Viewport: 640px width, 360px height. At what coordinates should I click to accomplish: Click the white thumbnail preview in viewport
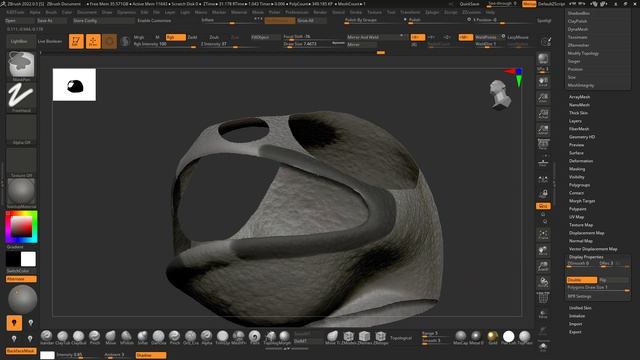[x=74, y=84]
